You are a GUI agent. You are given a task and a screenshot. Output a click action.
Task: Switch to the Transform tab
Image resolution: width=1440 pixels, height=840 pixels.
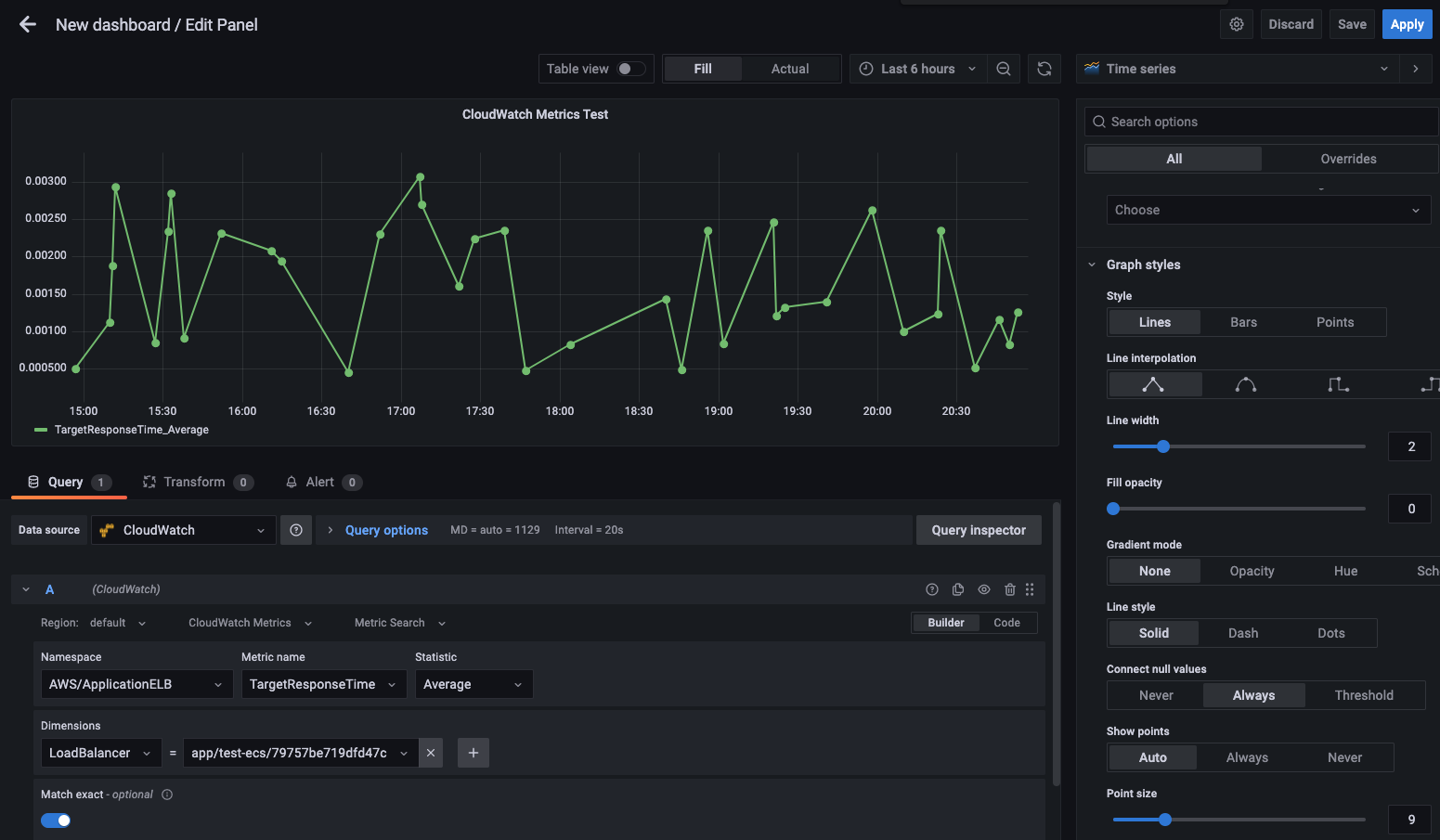197,482
